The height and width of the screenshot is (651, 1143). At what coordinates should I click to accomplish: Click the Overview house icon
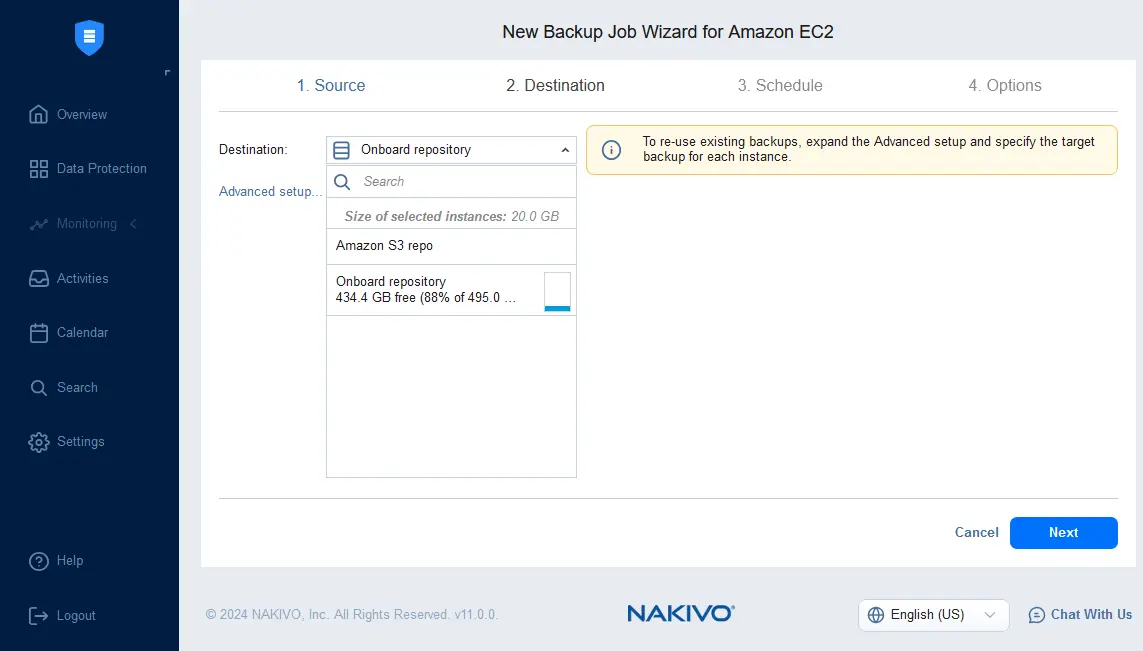click(x=39, y=114)
